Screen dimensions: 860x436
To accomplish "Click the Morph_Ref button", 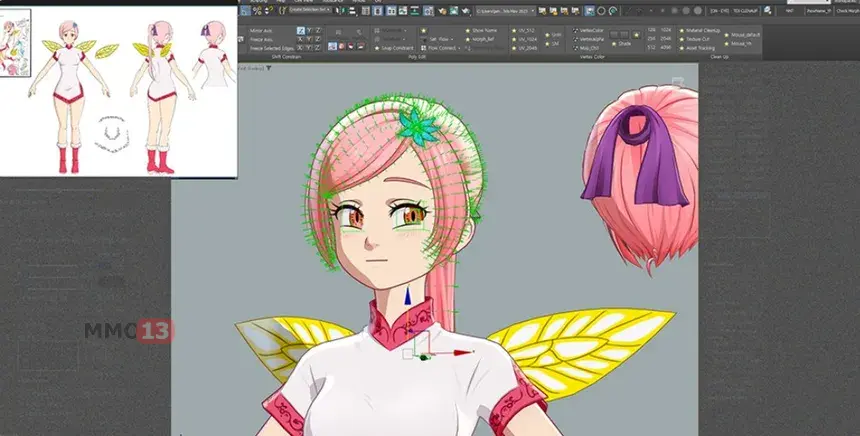I will 480,39.
